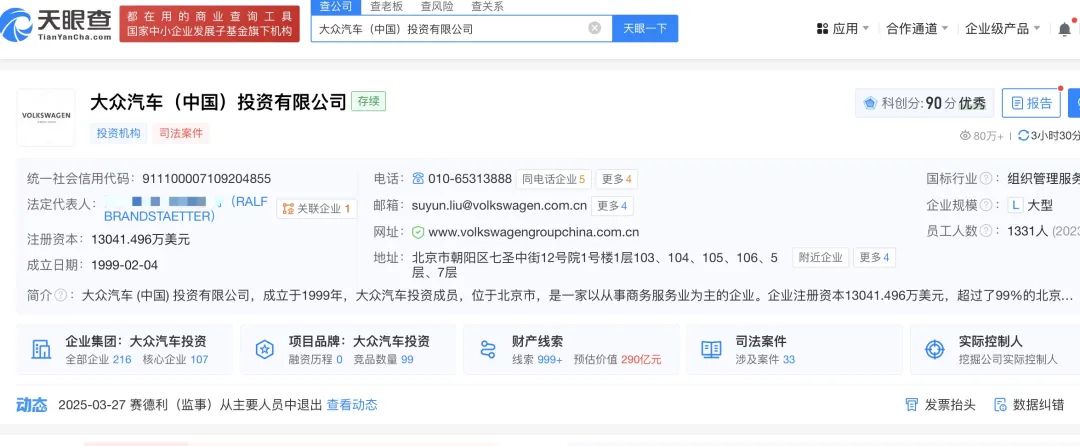Click the 简介 help question icon
1080x446 pixels.
[x=61, y=295]
